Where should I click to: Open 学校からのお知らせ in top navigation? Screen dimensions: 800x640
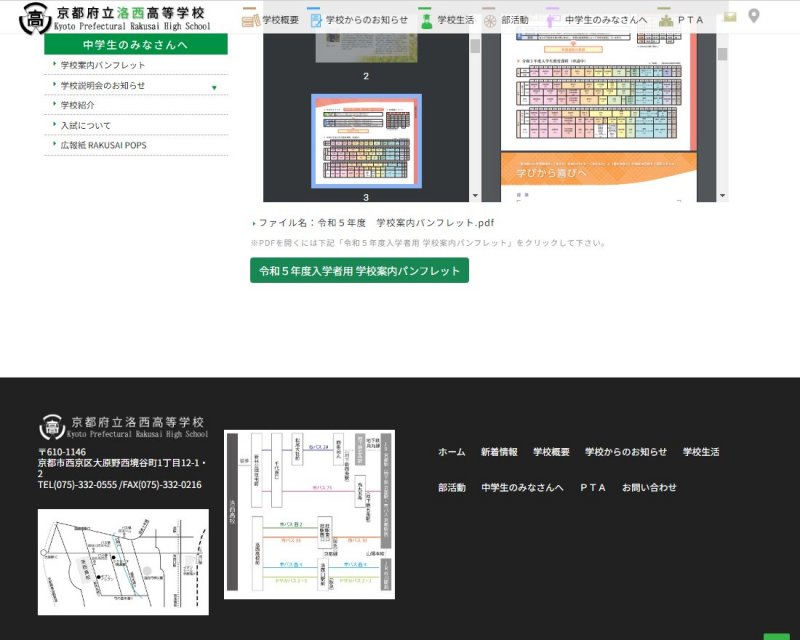358,20
